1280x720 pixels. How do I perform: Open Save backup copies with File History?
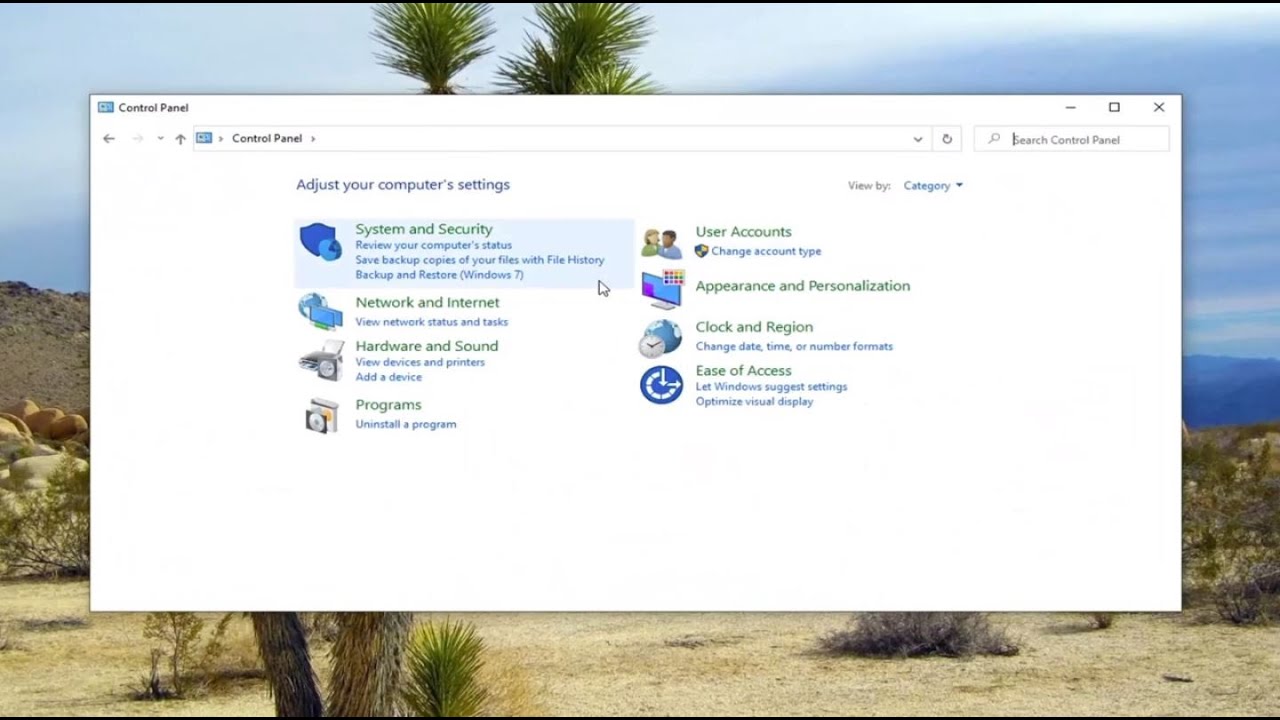(480, 260)
